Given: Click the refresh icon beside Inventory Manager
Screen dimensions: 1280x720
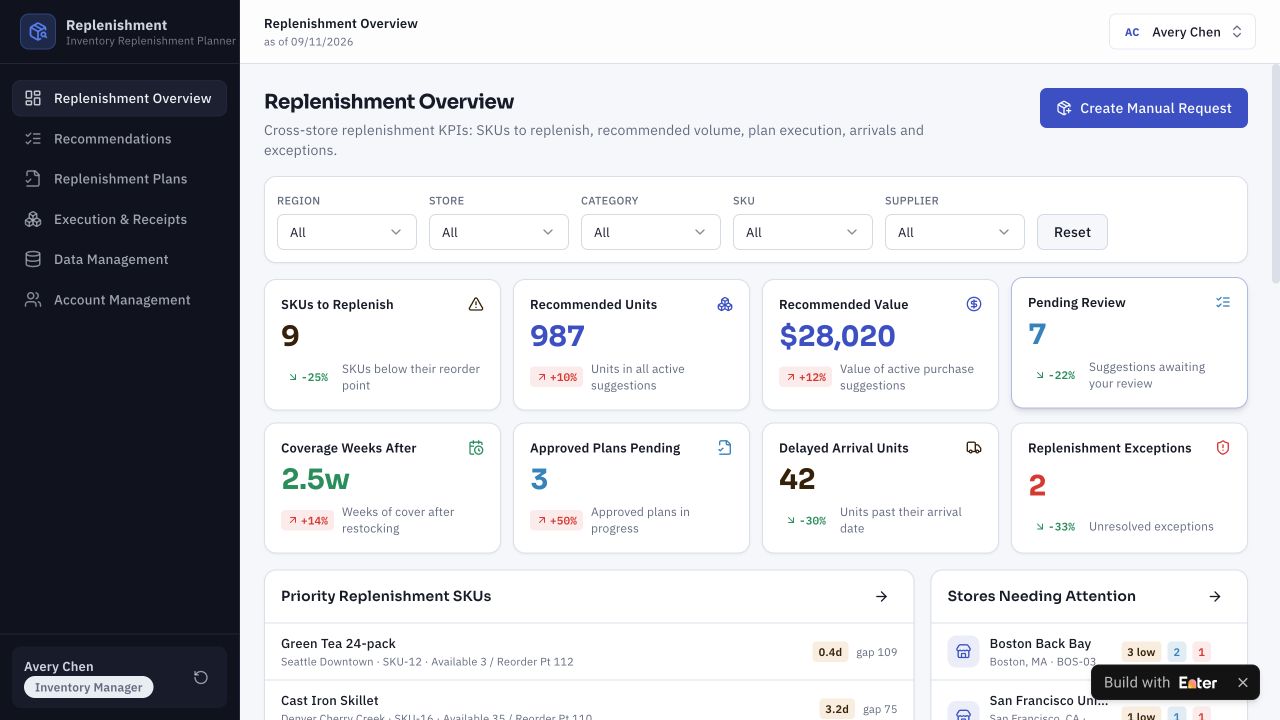Looking at the screenshot, I should pyautogui.click(x=201, y=678).
